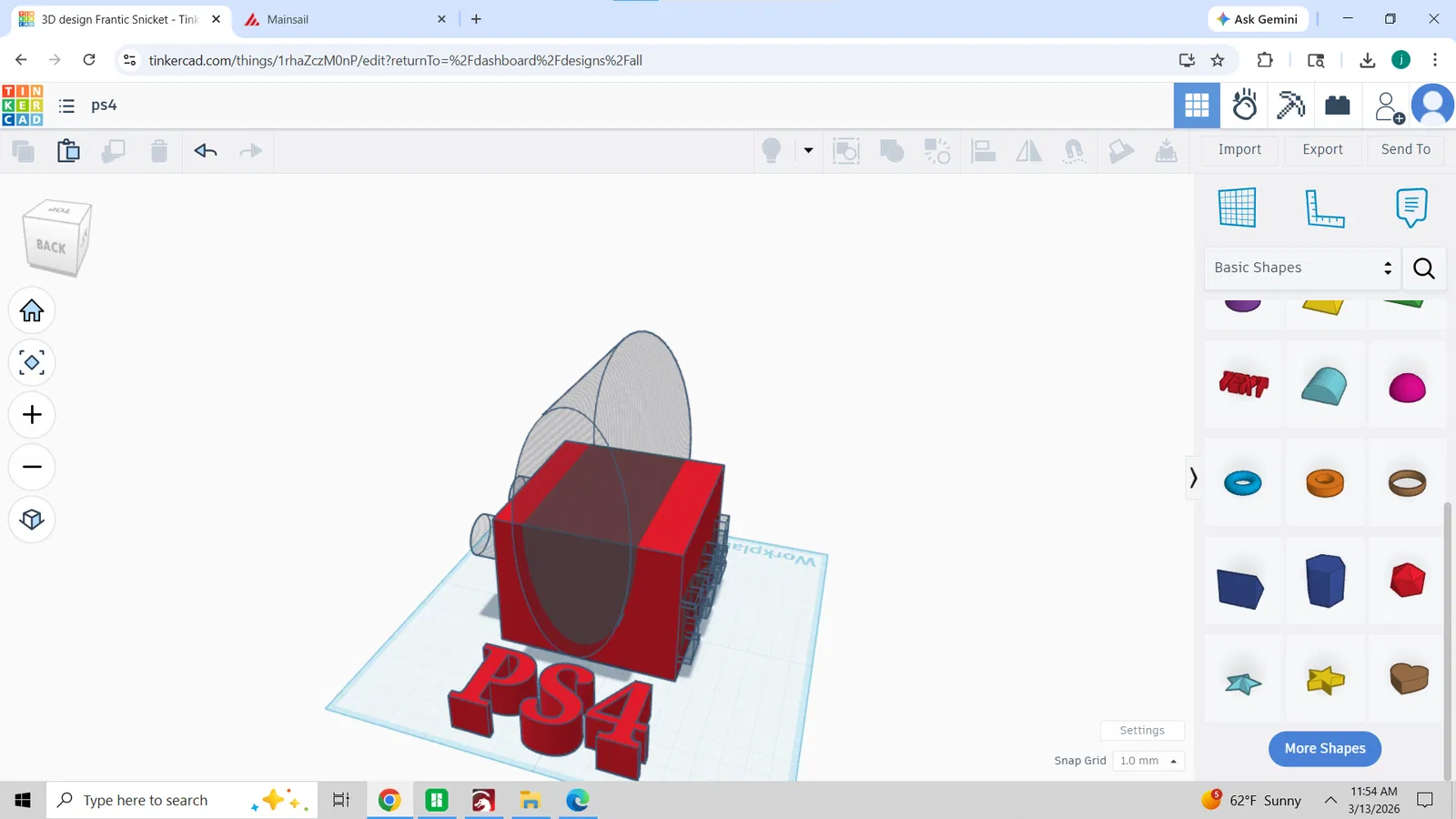Pick the blue torus shape
The height and width of the screenshot is (819, 1456).
(1243, 482)
